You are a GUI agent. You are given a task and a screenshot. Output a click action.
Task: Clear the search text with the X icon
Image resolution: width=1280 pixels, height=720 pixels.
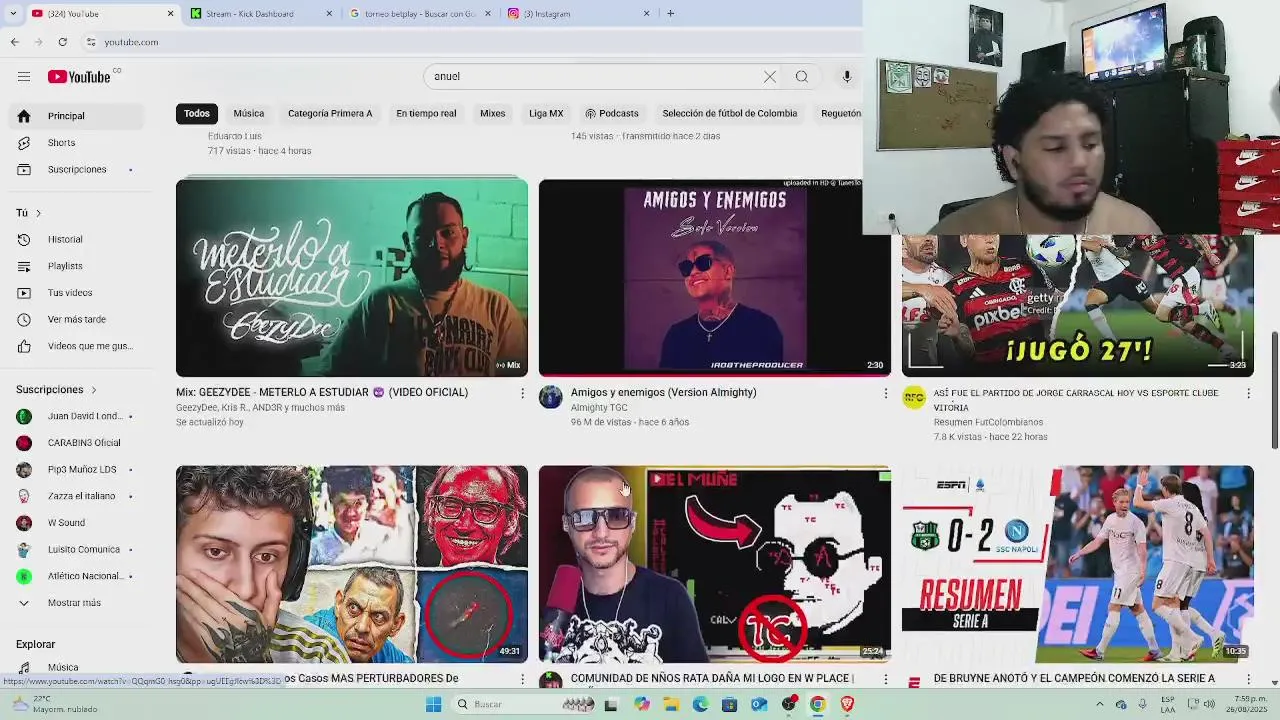pyautogui.click(x=770, y=77)
